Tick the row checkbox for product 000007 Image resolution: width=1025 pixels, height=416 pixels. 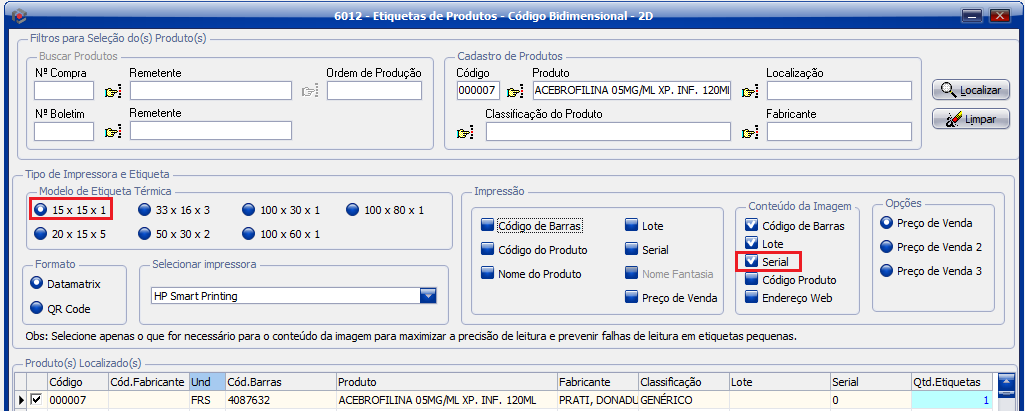pos(37,400)
